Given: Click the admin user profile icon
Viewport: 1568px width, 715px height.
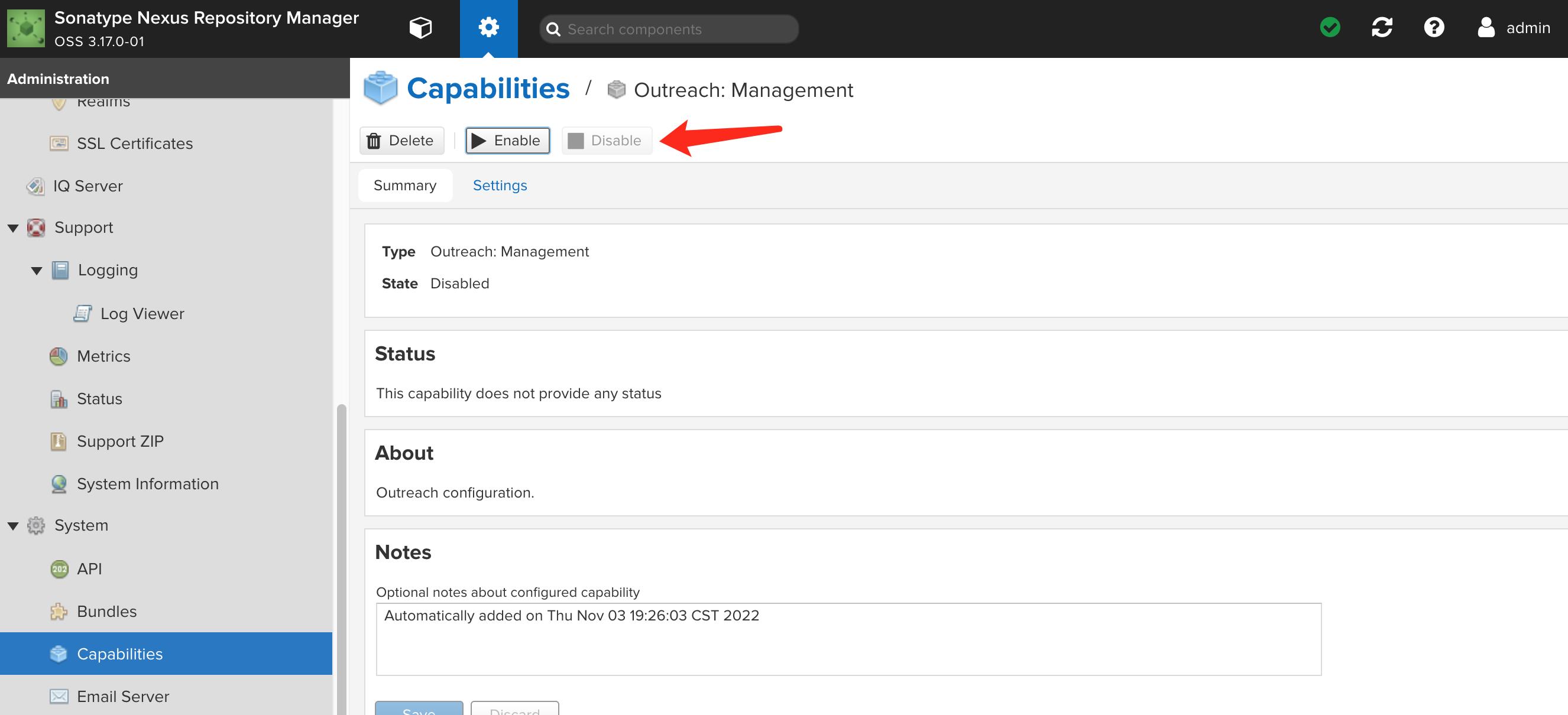Looking at the screenshot, I should 1484,28.
